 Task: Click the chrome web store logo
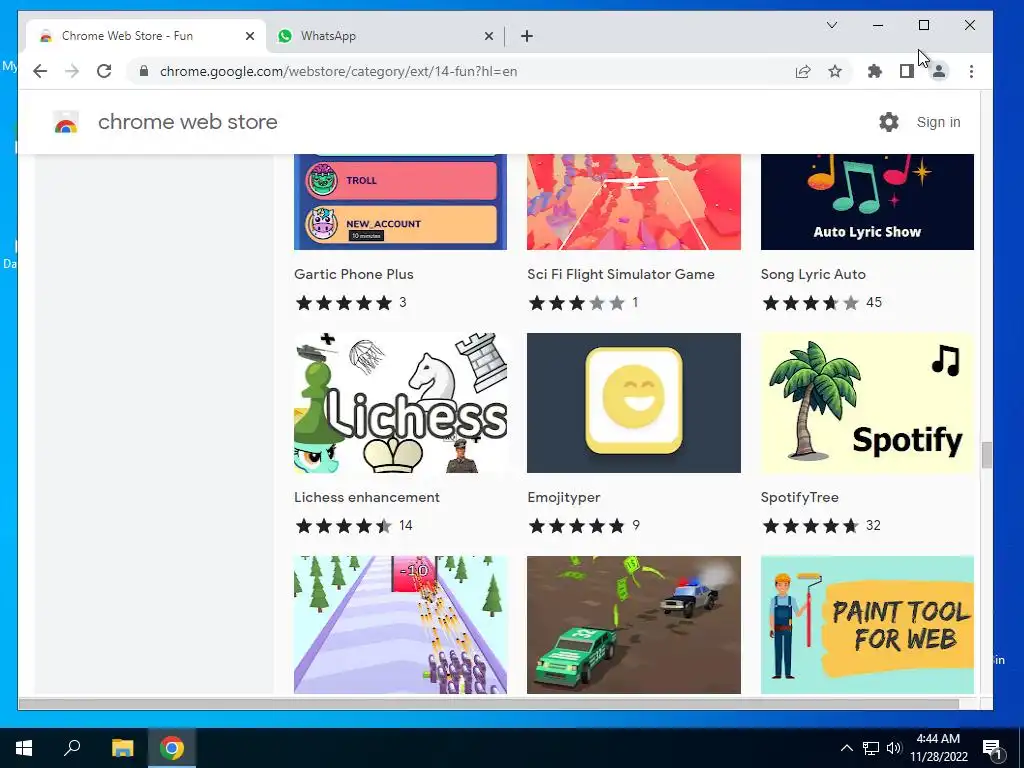pyautogui.click(x=65, y=122)
